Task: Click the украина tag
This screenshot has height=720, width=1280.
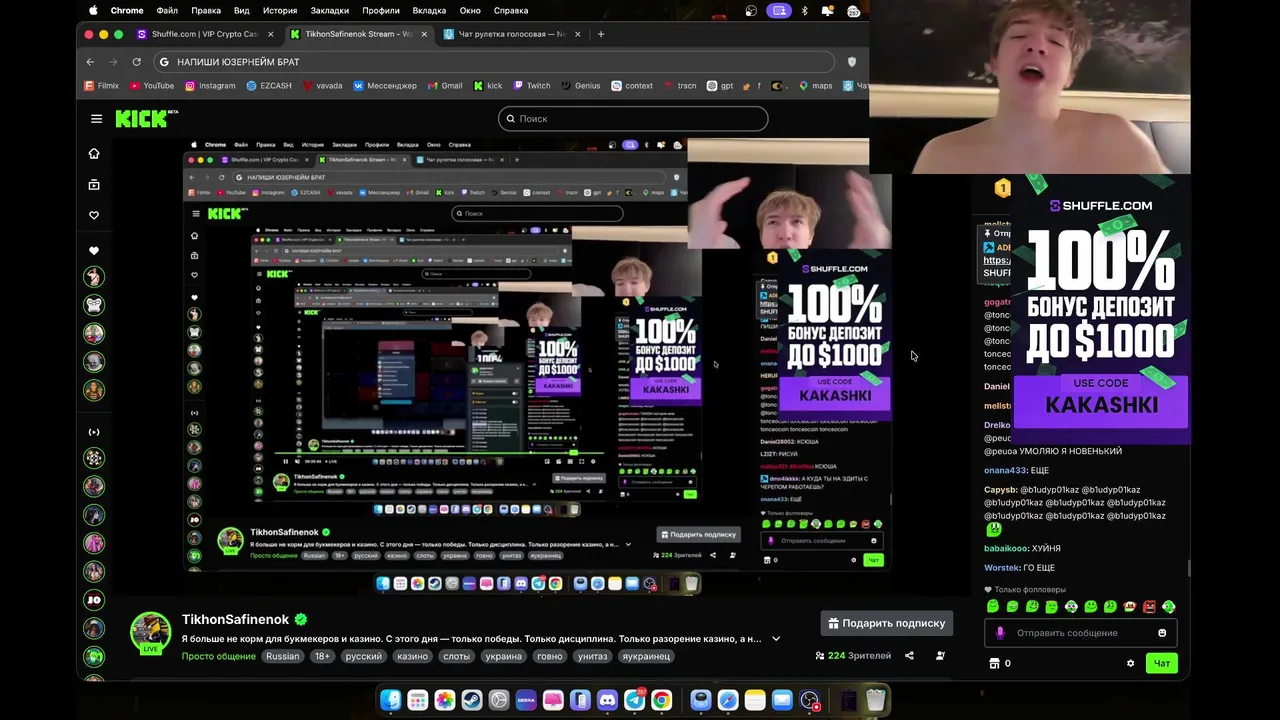Action: pyautogui.click(x=504, y=656)
